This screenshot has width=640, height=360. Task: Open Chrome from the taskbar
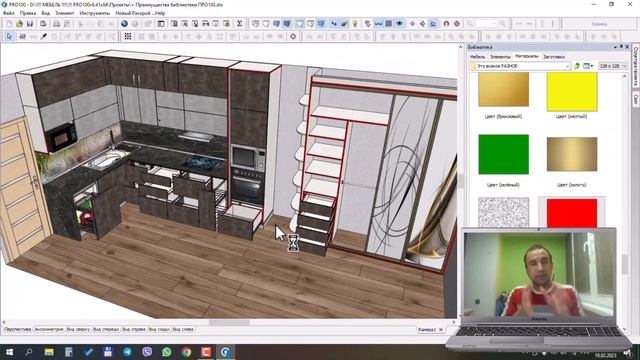(x=186, y=352)
